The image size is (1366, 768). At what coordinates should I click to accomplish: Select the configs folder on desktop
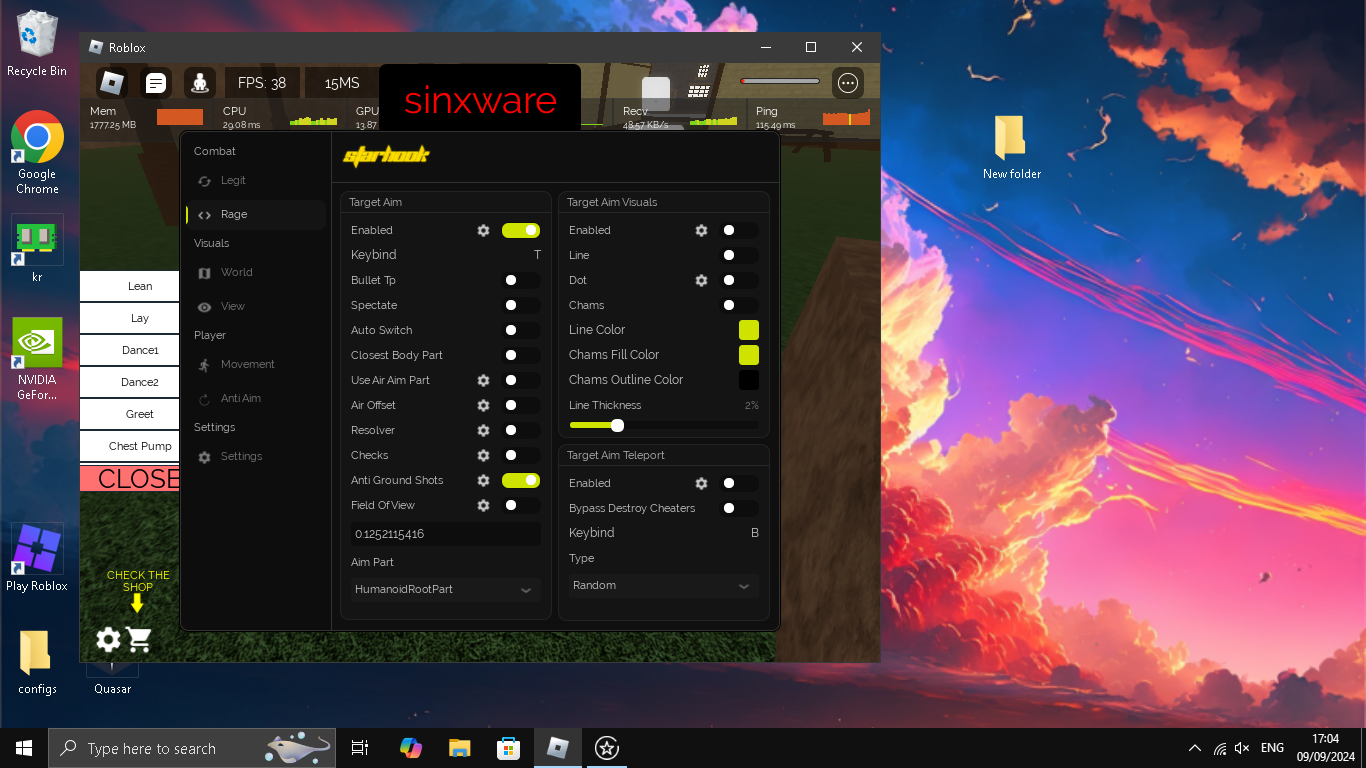click(x=37, y=662)
